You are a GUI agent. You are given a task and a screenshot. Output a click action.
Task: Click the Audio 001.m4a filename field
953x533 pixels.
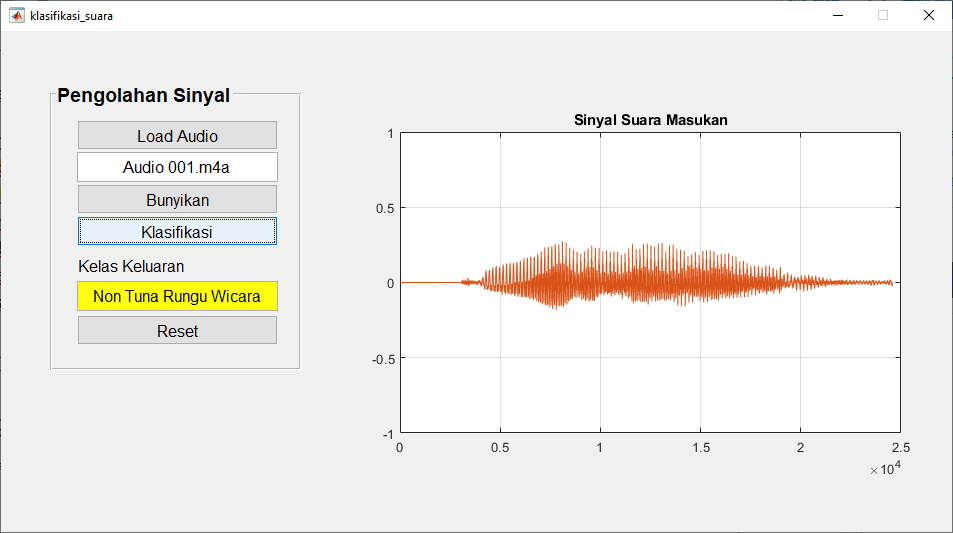click(177, 167)
